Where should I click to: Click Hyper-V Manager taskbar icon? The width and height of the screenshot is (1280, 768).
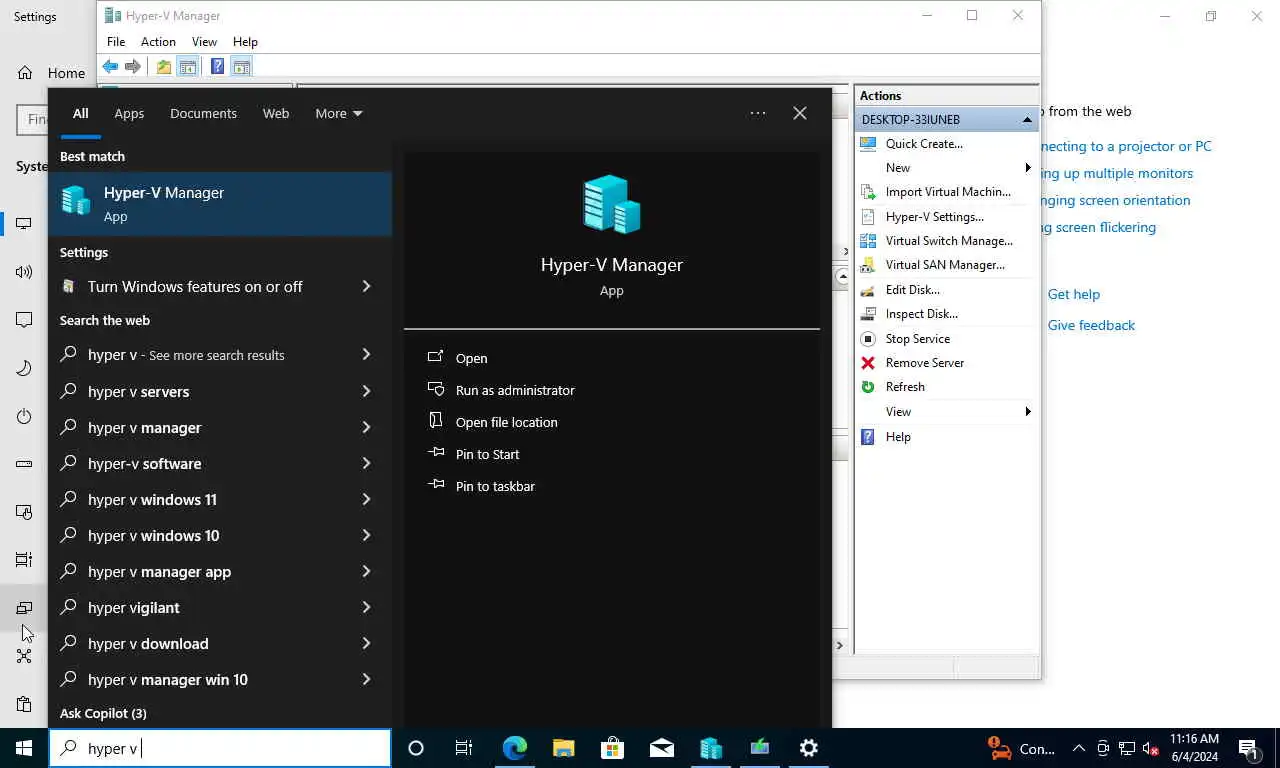711,748
